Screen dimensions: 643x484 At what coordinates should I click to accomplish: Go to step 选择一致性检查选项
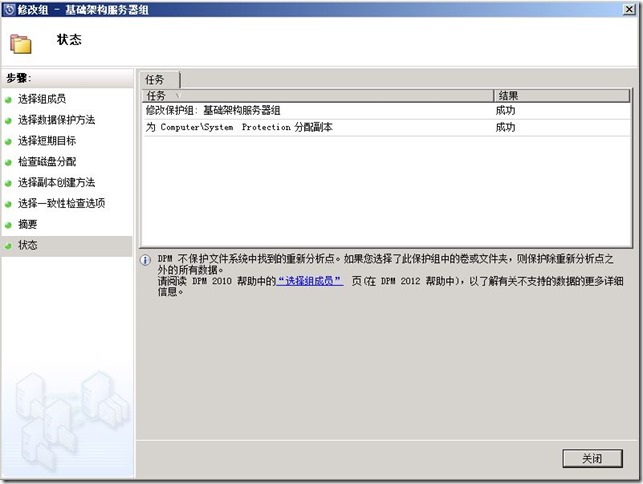click(x=61, y=203)
